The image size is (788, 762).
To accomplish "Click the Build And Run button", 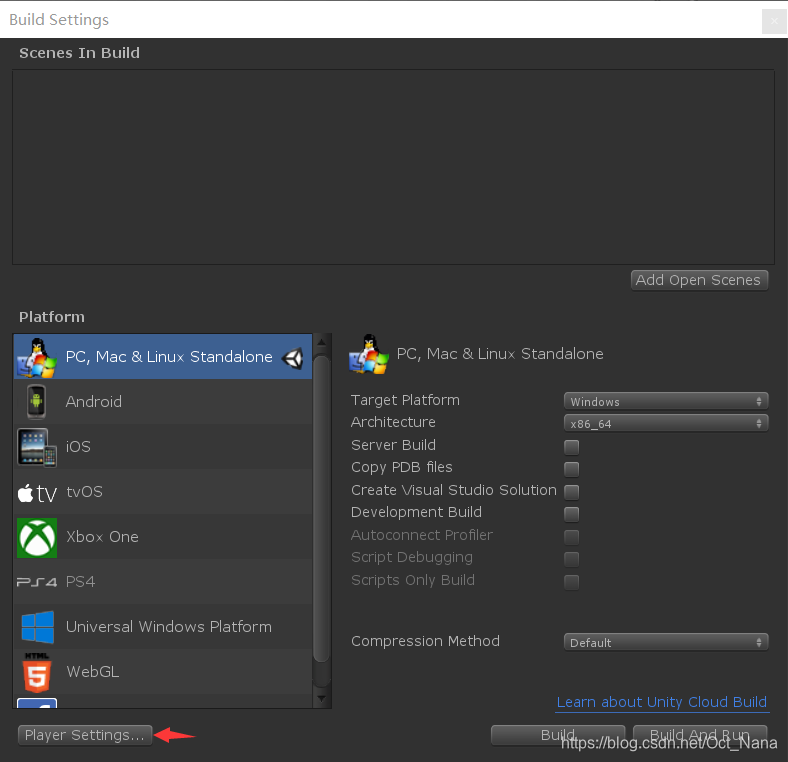I will tap(700, 735).
